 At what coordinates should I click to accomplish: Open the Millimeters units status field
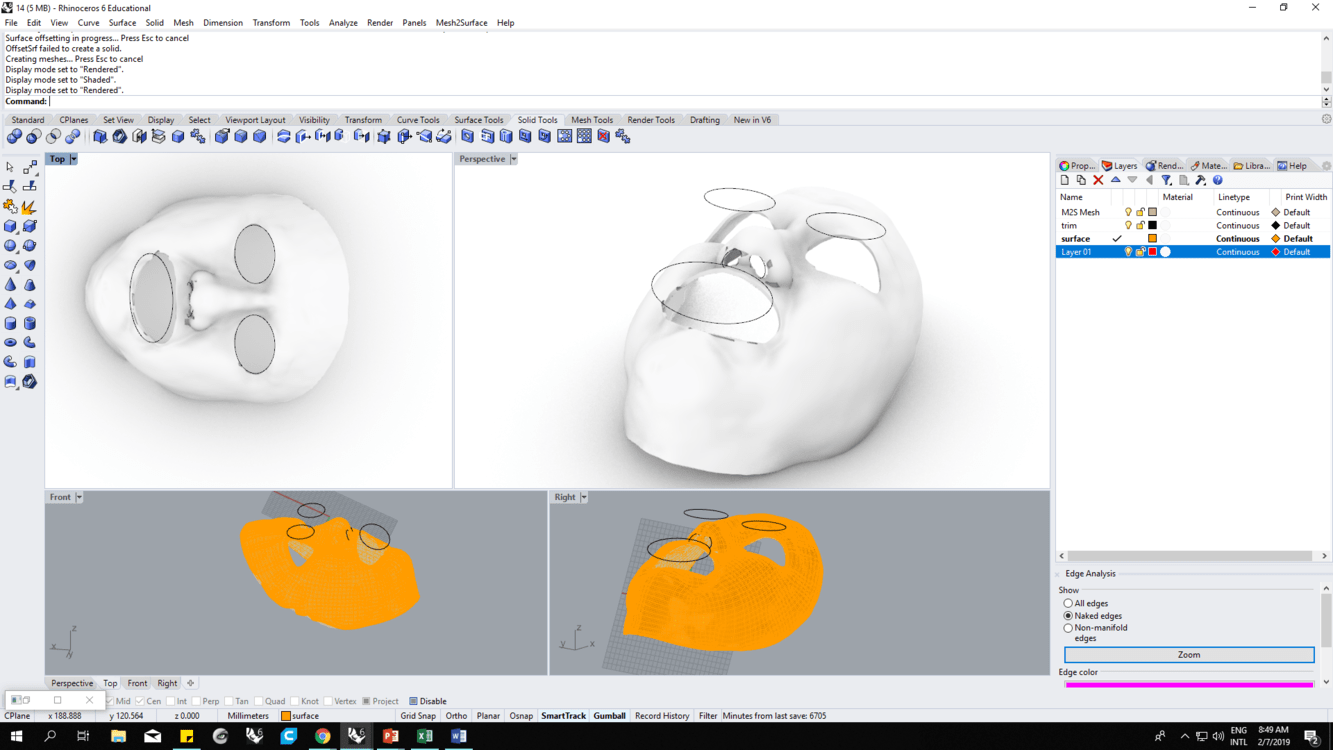tap(248, 716)
